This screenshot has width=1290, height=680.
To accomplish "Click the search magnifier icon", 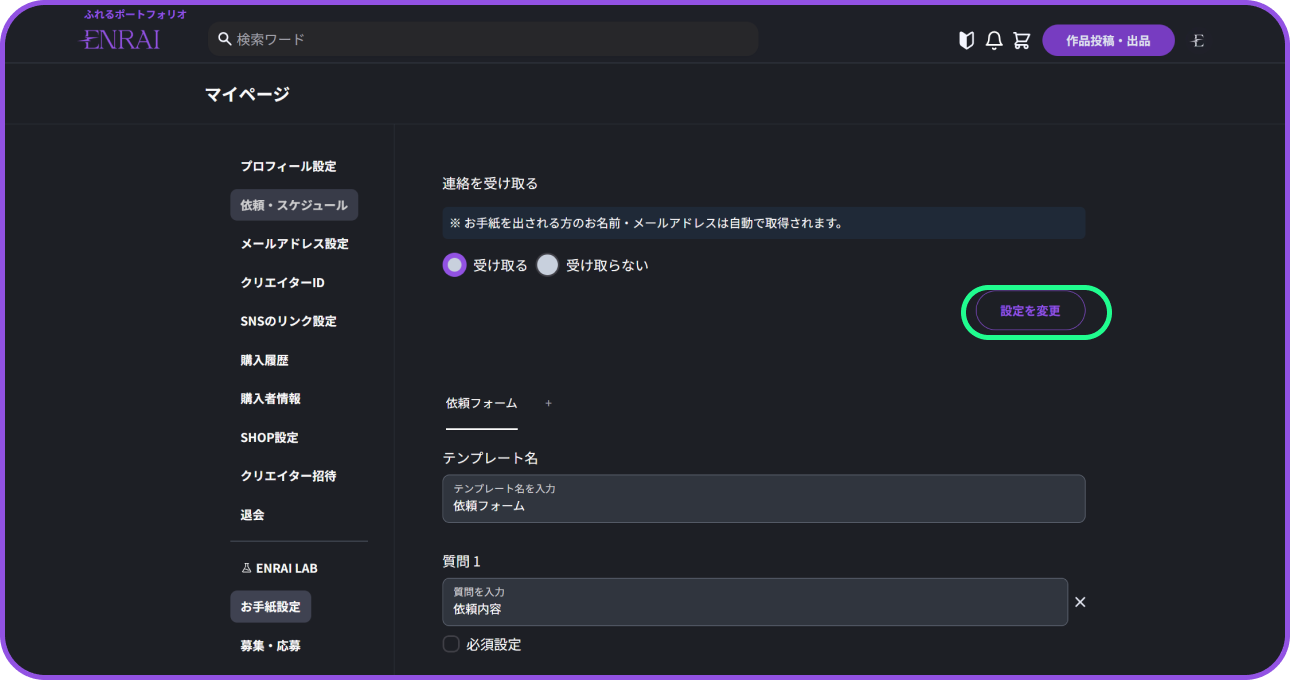I will point(225,39).
